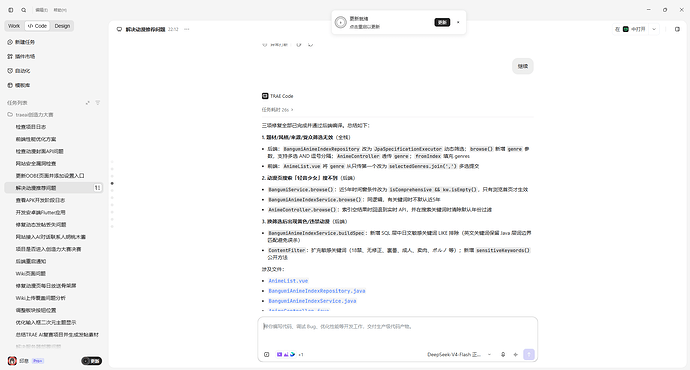This screenshot has width=690, height=370.
Task: Click the leftmost icon in input toolbar
Action: (x=267, y=355)
